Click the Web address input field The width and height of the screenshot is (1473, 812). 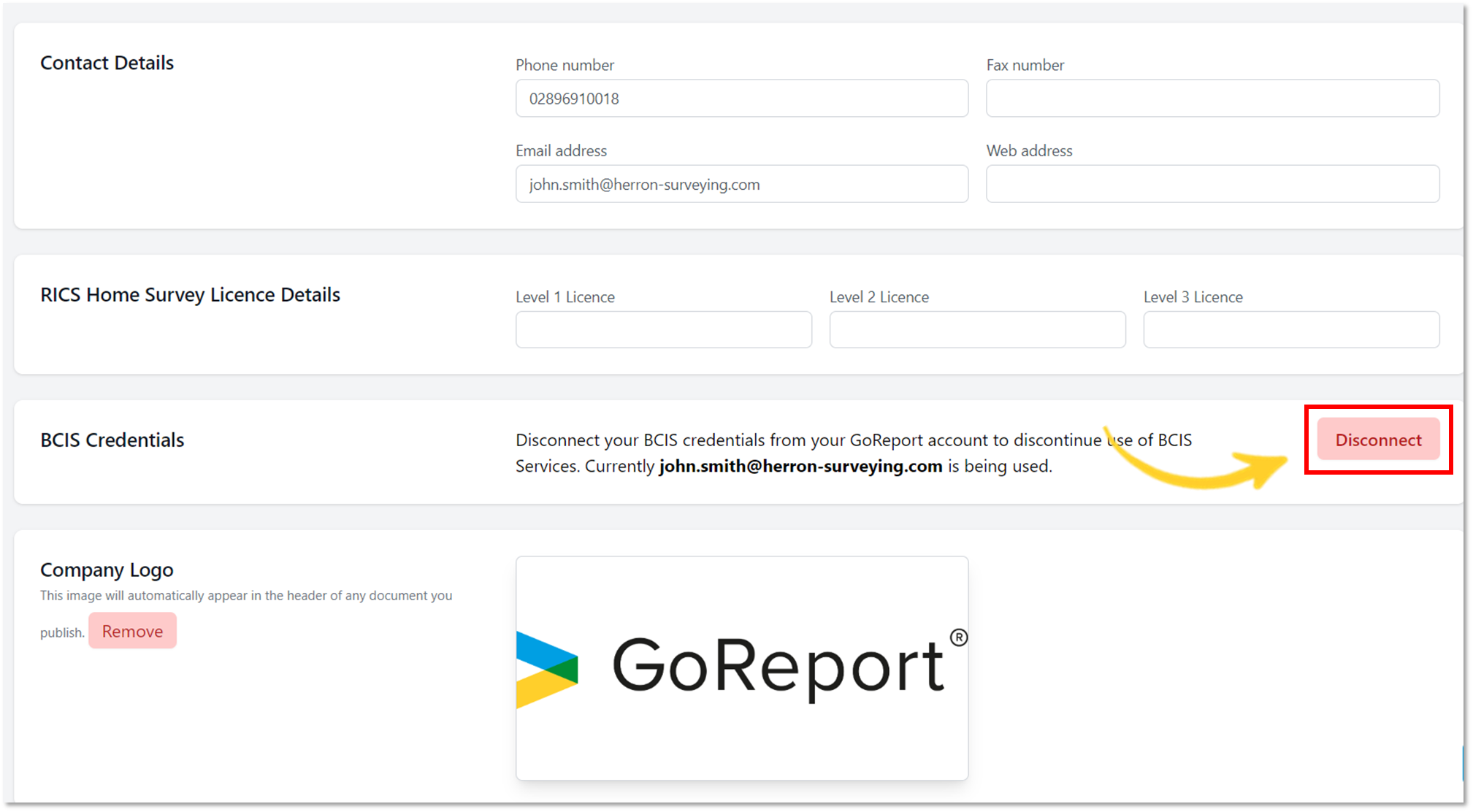(x=1212, y=184)
